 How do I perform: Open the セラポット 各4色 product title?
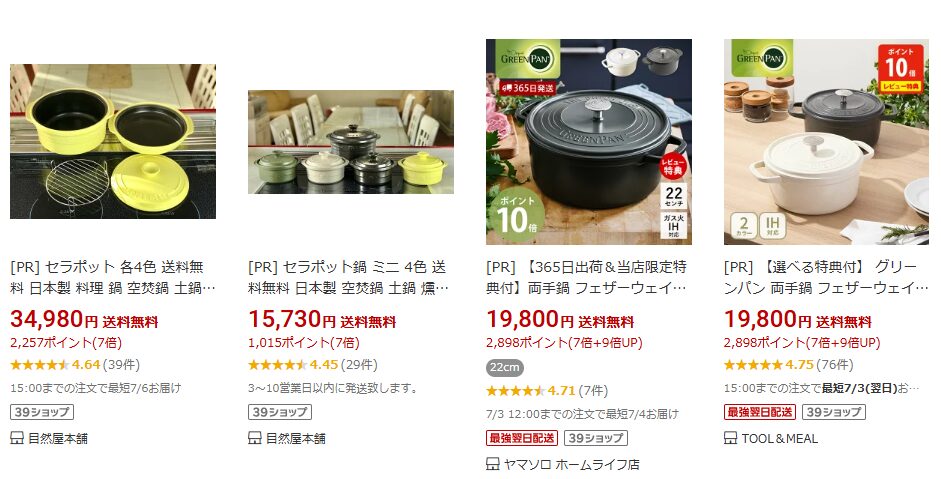(113, 277)
